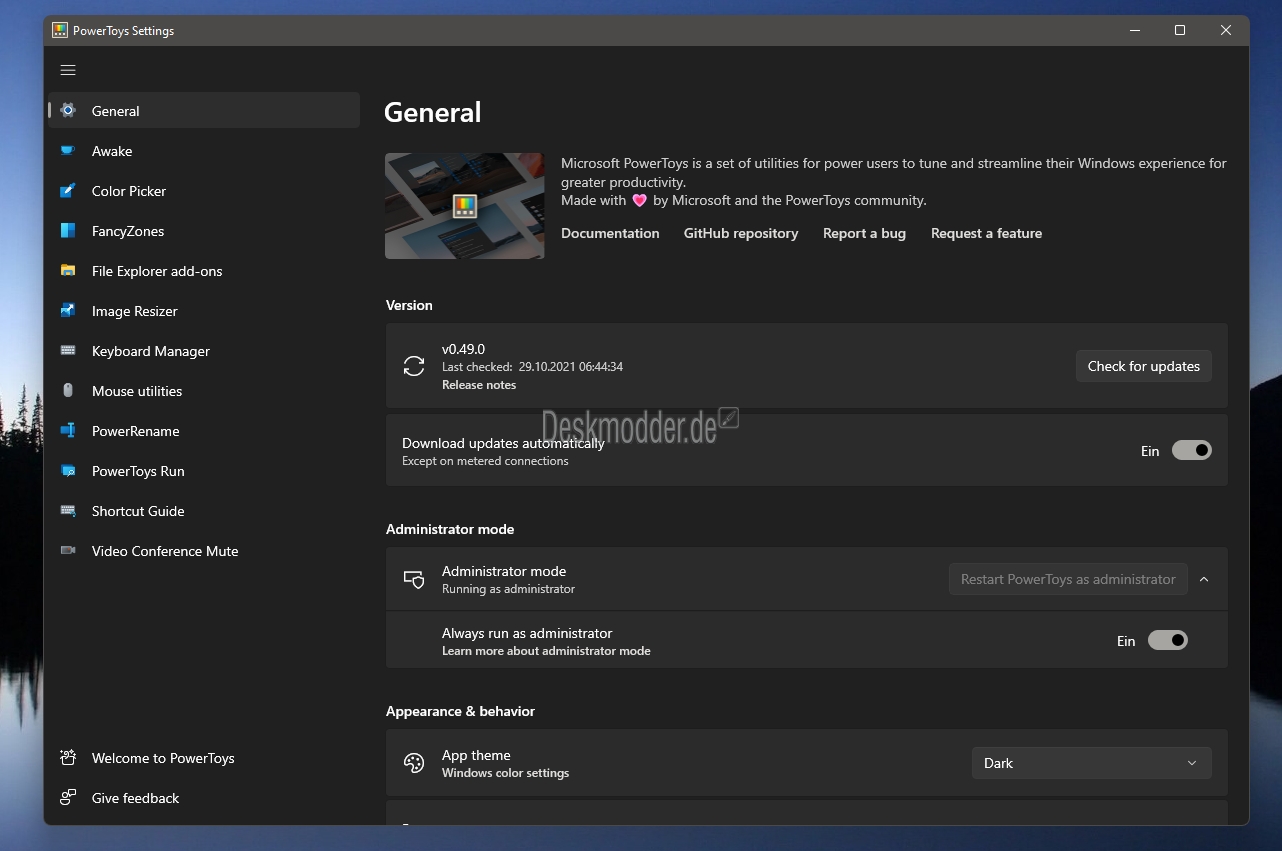Select Mouse utilities in the sidebar
Image resolution: width=1282 pixels, height=851 pixels.
pyautogui.click(x=204, y=391)
